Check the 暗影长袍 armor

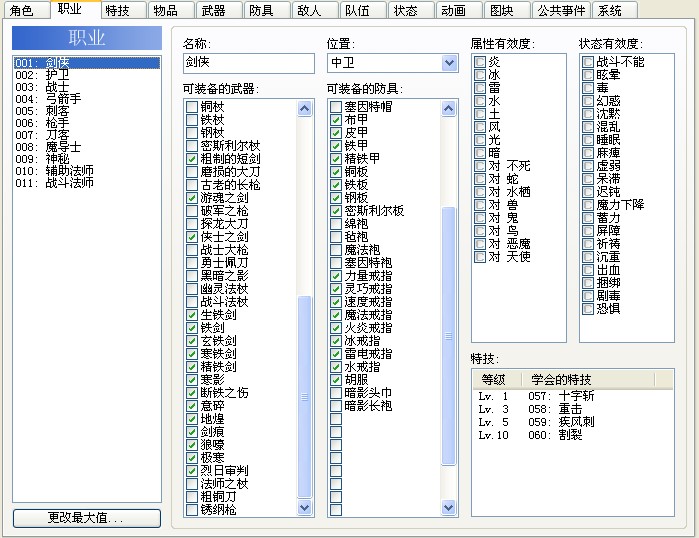coord(336,406)
